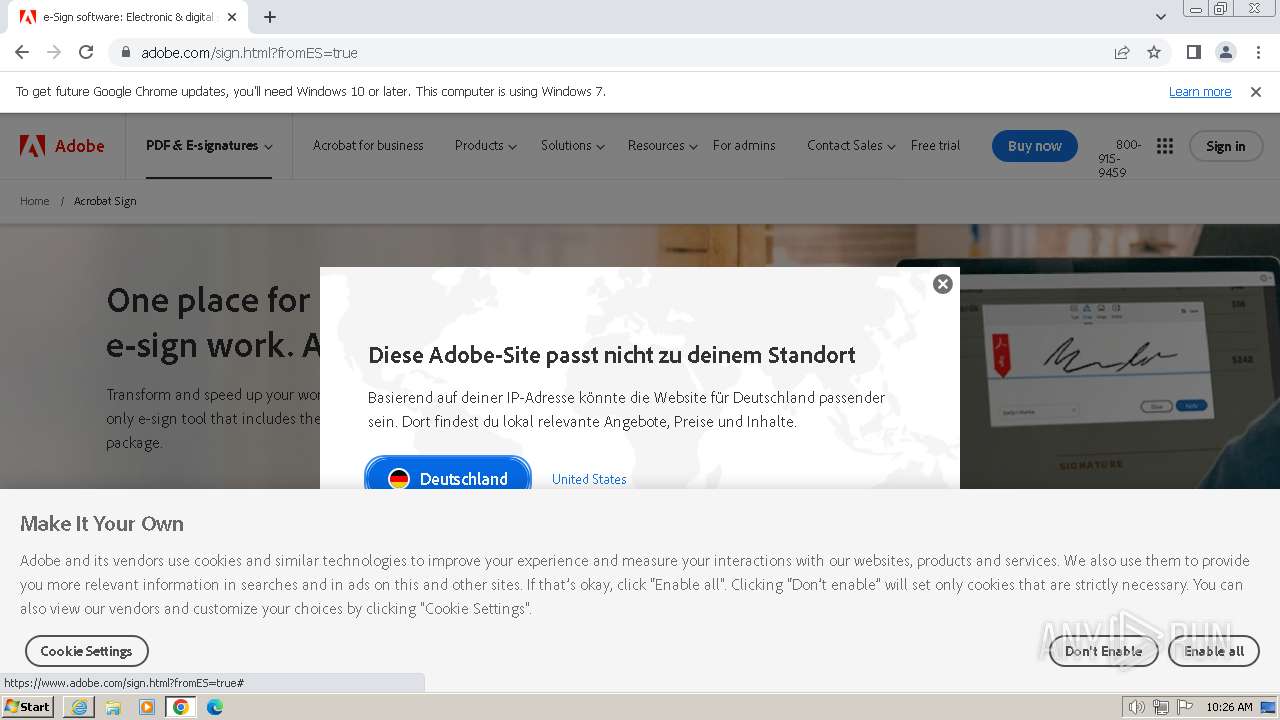Open Acrobat for business menu item
The width and height of the screenshot is (1280, 720).
[x=368, y=146]
